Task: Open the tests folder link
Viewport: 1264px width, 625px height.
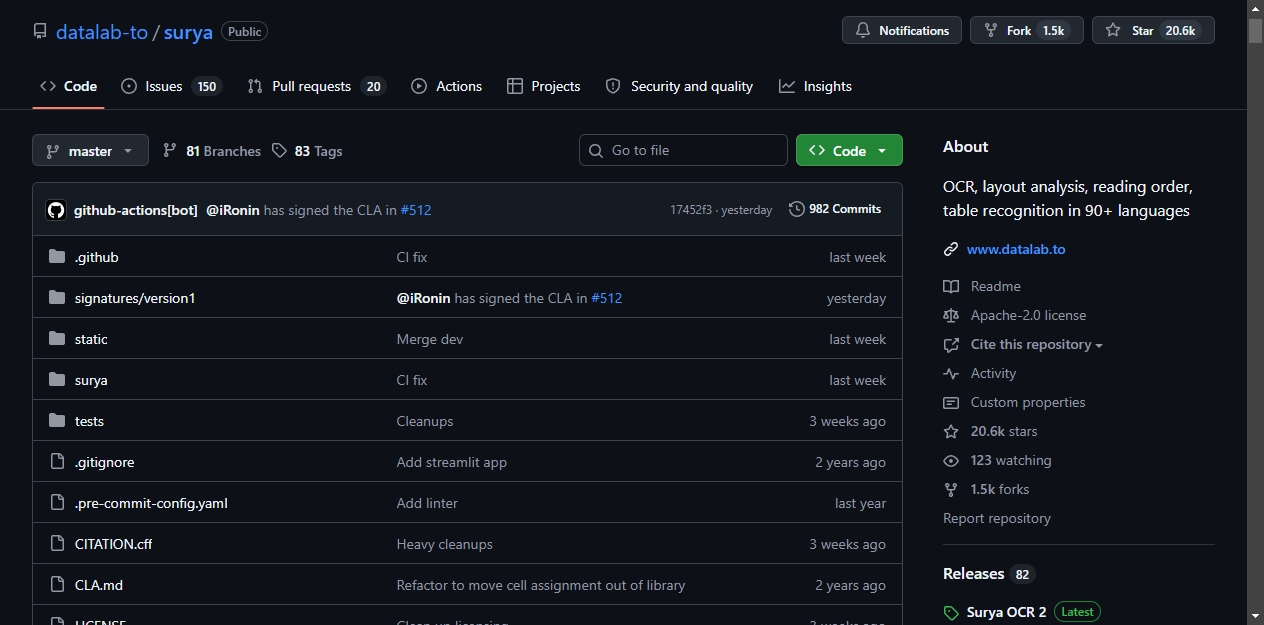Action: point(89,421)
